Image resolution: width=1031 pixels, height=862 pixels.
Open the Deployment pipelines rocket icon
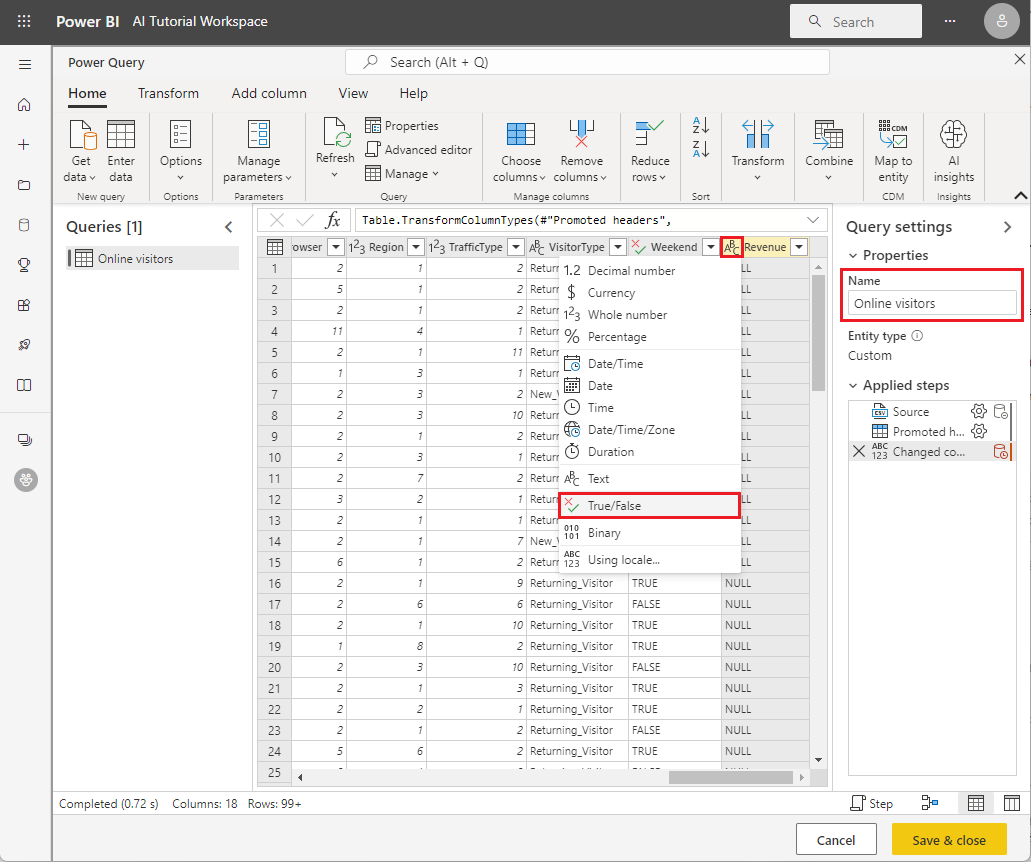(x=24, y=345)
